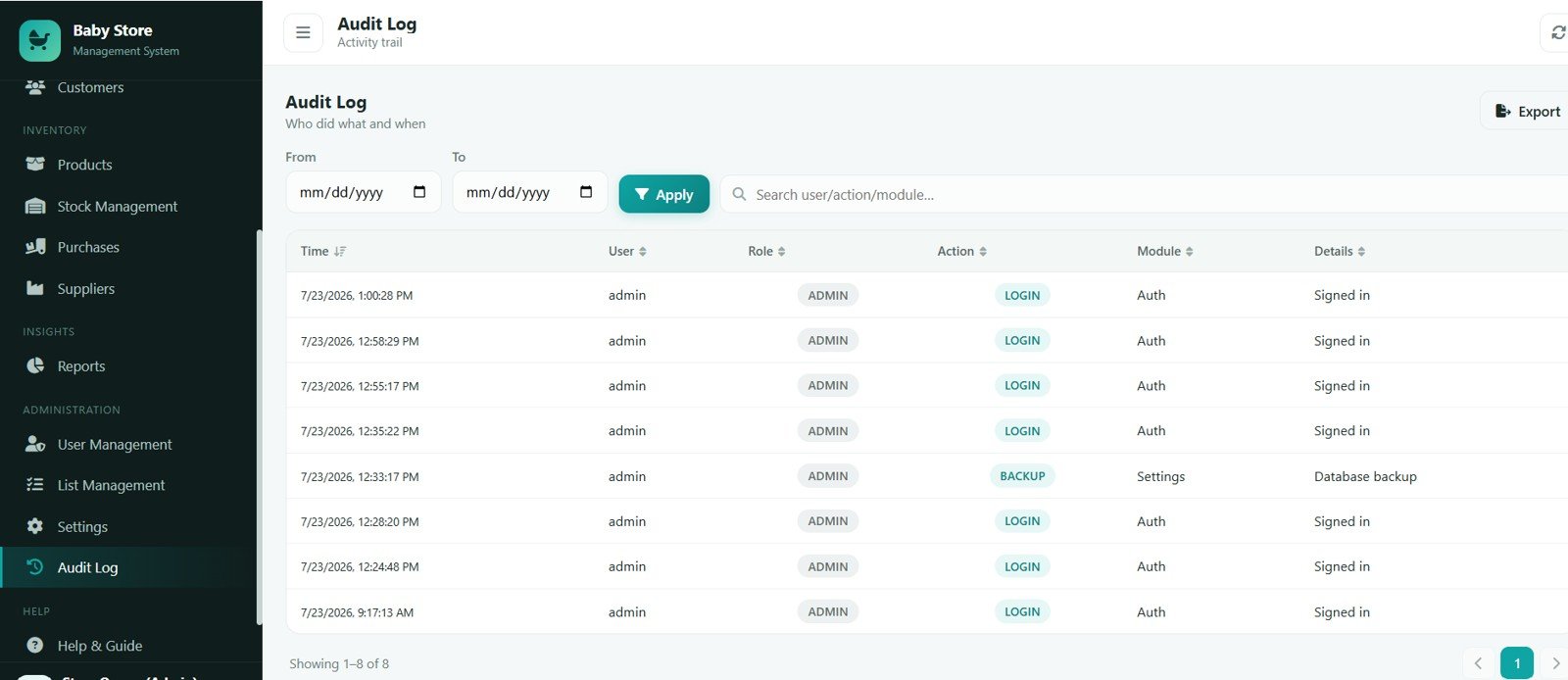Click the Stock Management warehouse icon
Screen dimensions: 1568x680
point(35,206)
